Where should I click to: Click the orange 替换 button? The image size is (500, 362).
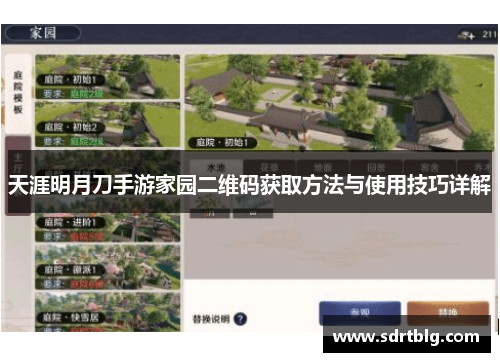tap(448, 313)
